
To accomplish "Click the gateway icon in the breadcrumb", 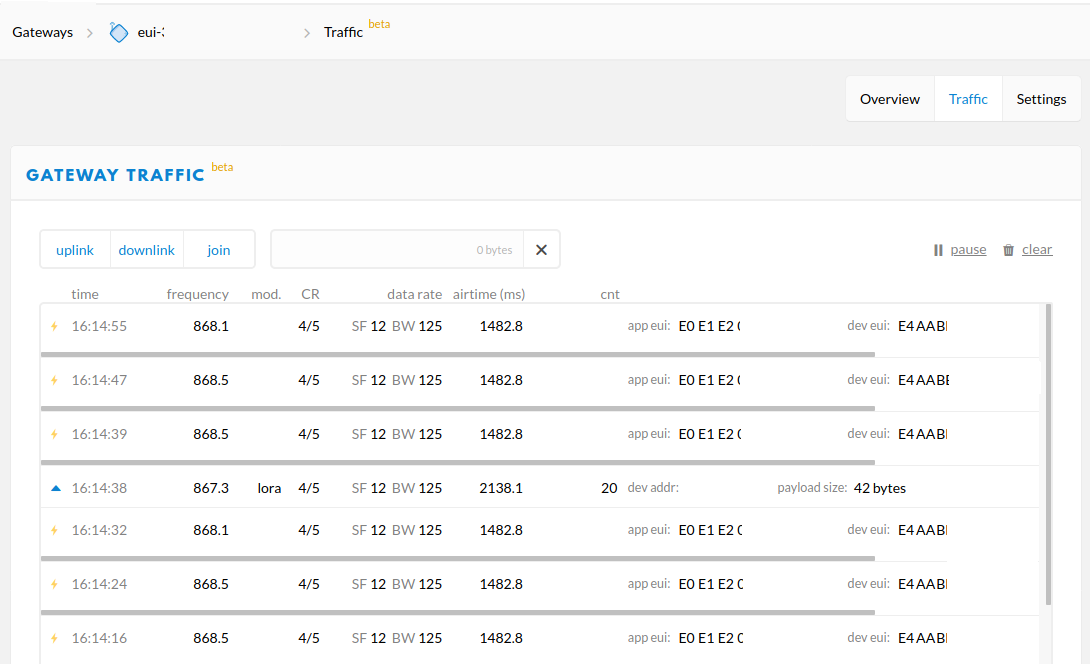I will (119, 32).
